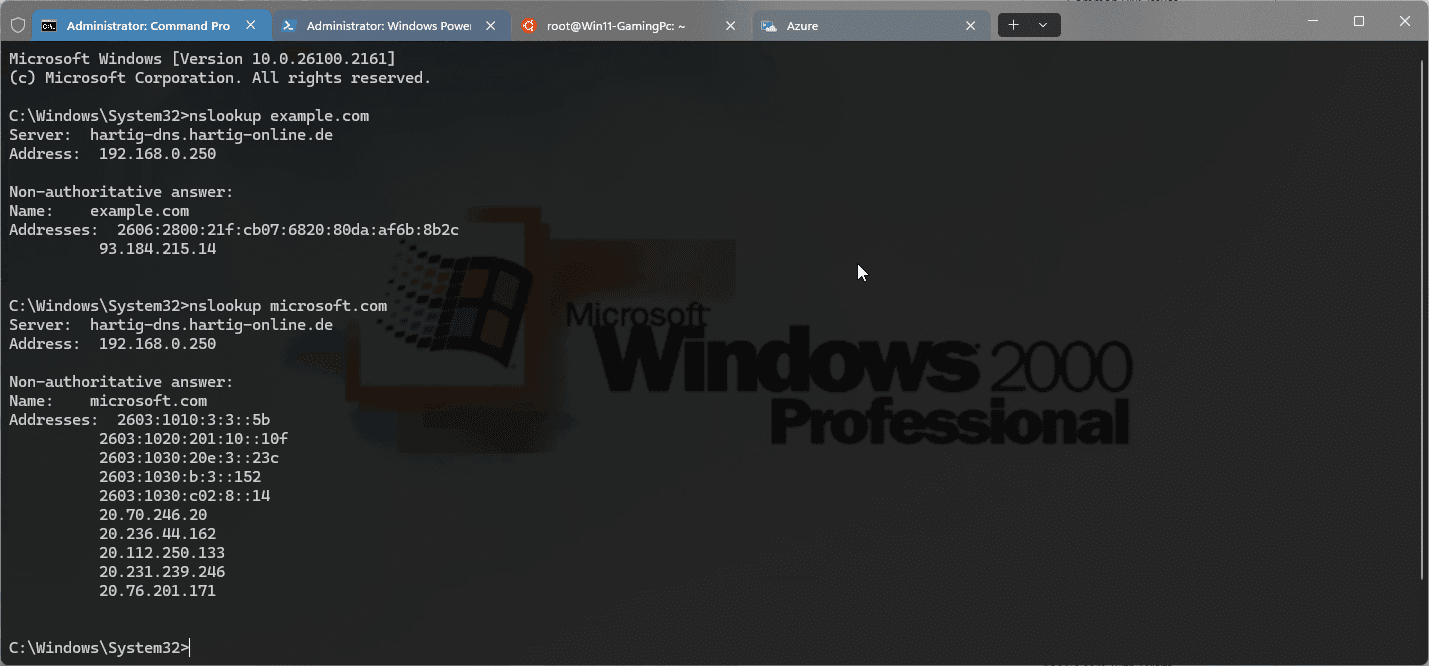Click the microsoft.com IP 20.76.201.171
The height and width of the screenshot is (666, 1429).
coord(157,590)
